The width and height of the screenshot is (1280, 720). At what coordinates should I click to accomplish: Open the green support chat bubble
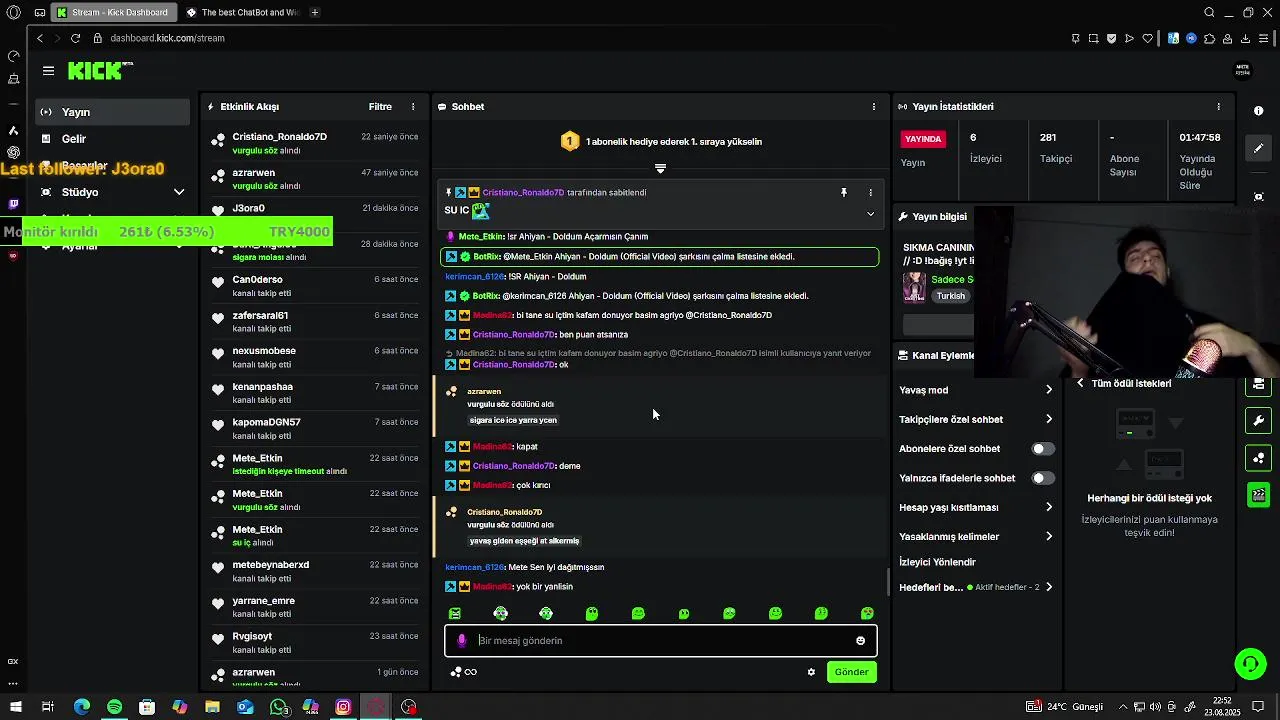tap(1250, 664)
